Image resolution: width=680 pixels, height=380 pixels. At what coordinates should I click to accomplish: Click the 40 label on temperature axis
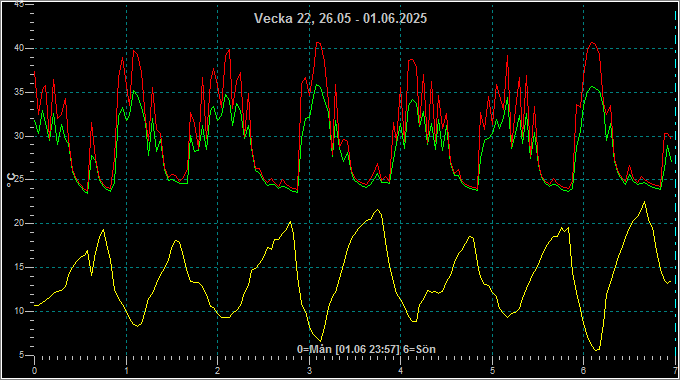coord(19,48)
